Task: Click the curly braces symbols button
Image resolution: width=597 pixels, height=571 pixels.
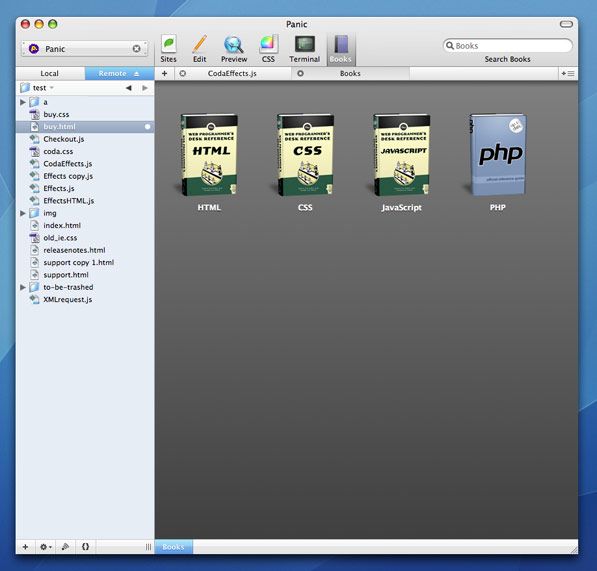Action: point(85,547)
